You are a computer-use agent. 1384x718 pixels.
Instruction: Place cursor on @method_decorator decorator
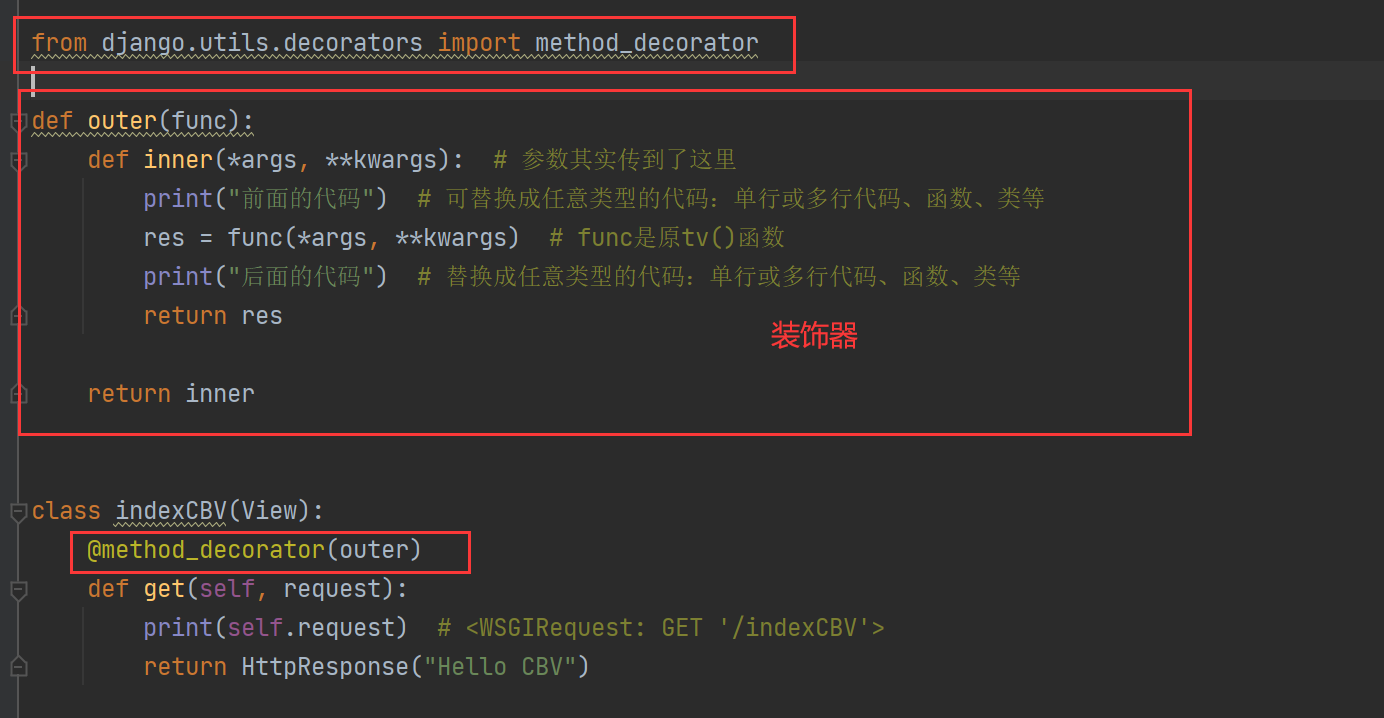[205, 550]
